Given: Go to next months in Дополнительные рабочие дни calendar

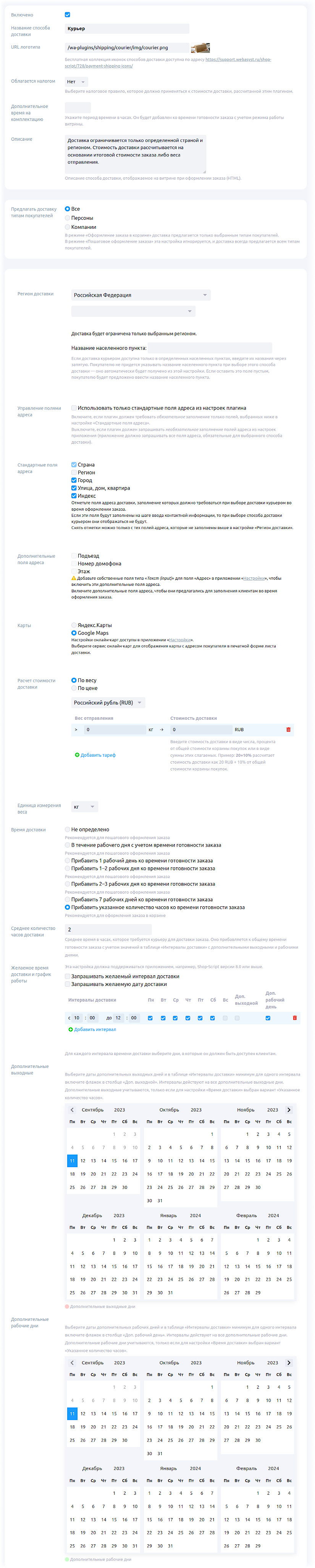Looking at the screenshot, I should [289, 1363].
